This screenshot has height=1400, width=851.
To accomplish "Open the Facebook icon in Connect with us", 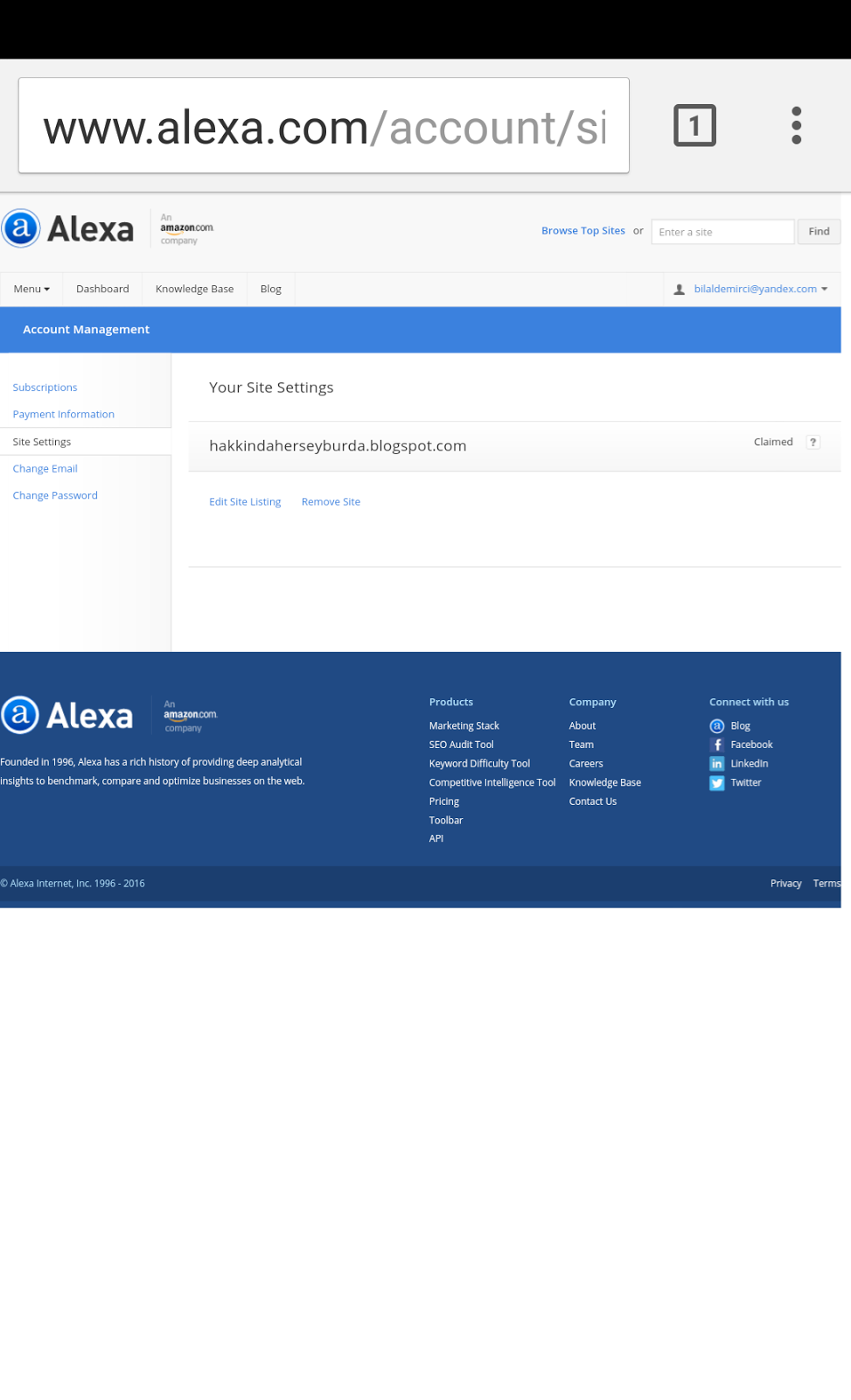I will point(717,745).
